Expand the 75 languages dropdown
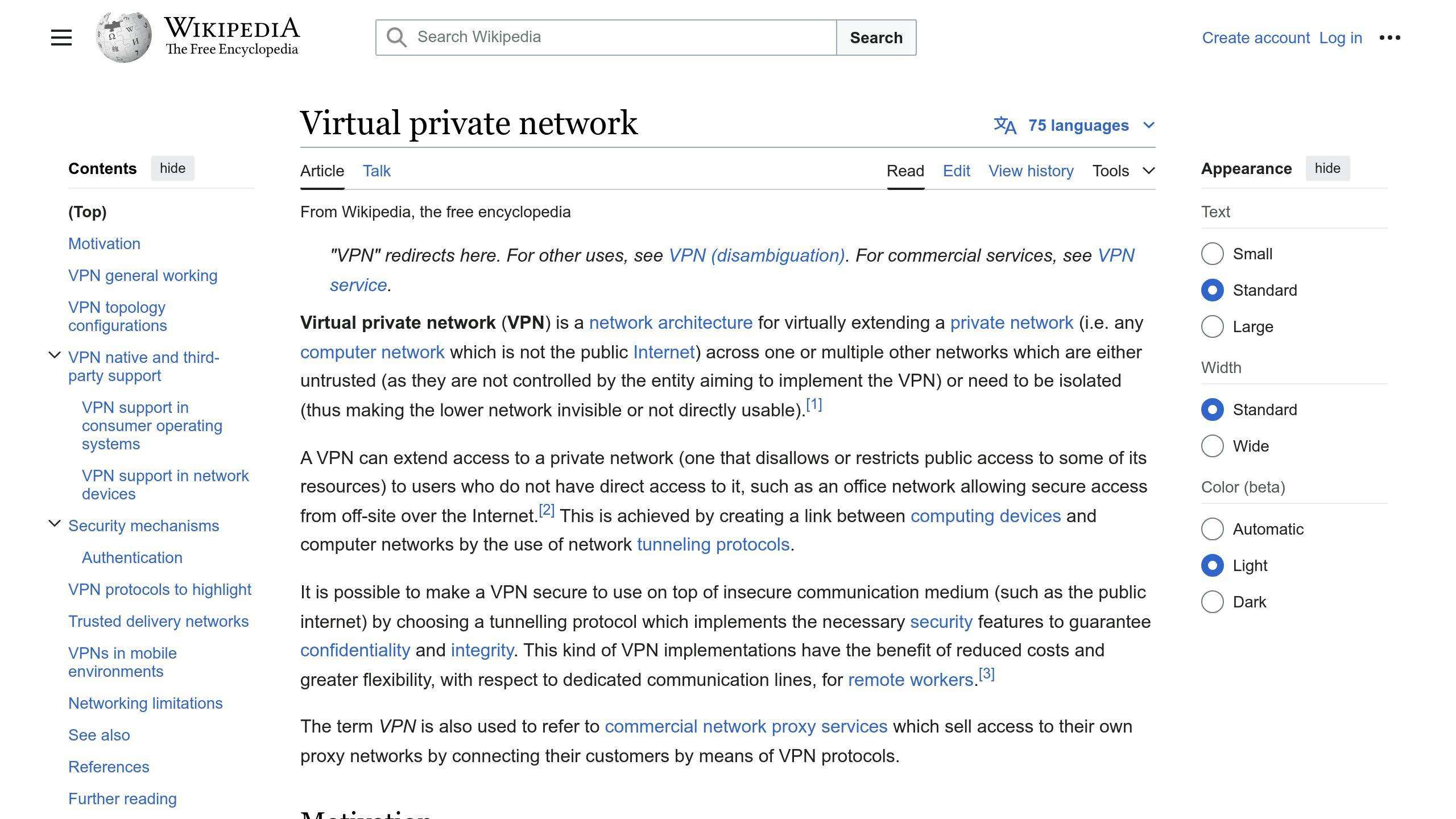1456x819 pixels. pos(1074,125)
